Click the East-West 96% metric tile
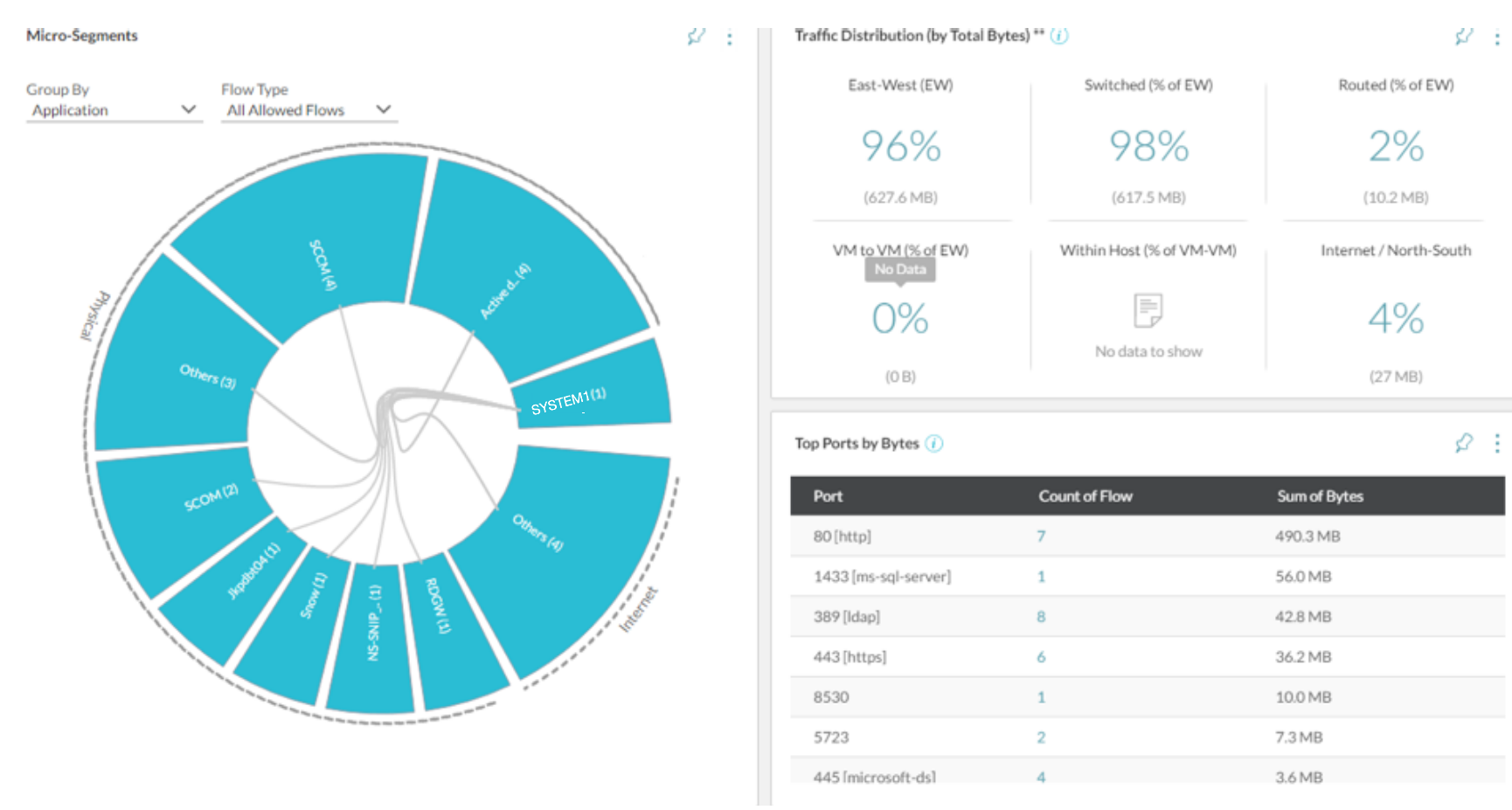 [900, 149]
